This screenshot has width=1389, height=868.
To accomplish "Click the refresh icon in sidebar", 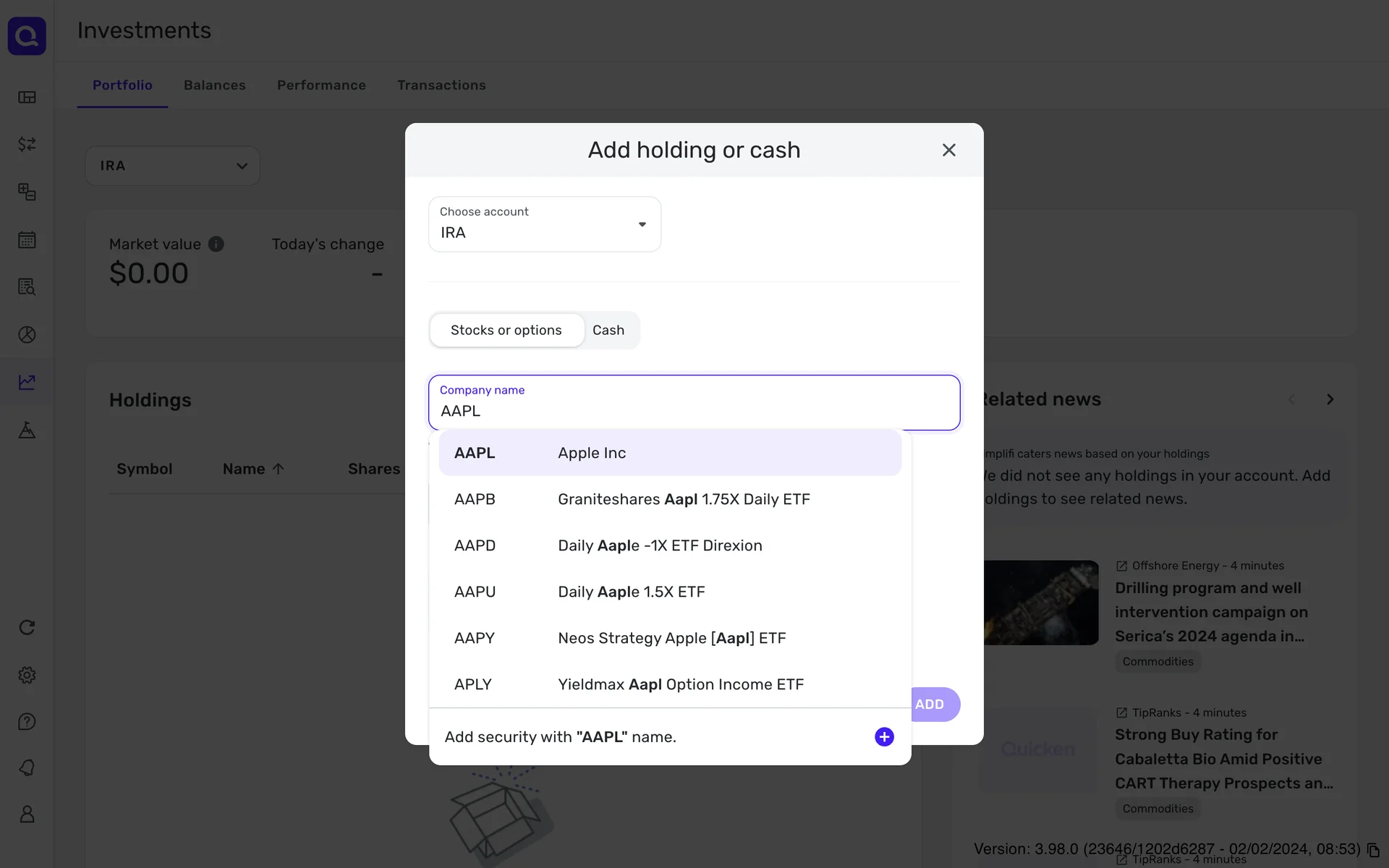I will 27,627.
